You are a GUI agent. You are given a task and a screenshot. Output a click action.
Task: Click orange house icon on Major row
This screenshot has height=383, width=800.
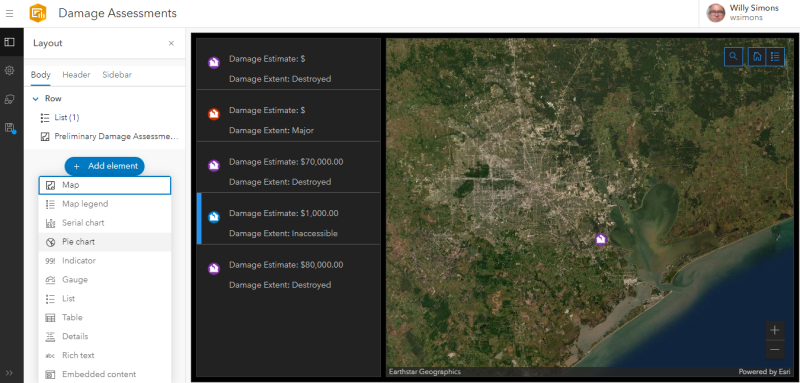[214, 114]
